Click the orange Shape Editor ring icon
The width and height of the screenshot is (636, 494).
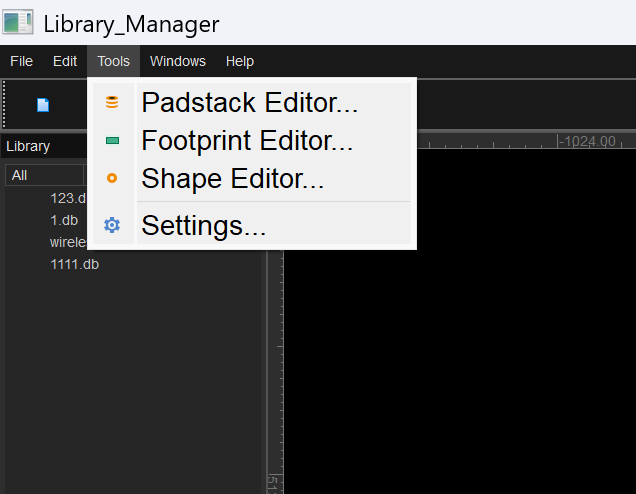[112, 179]
